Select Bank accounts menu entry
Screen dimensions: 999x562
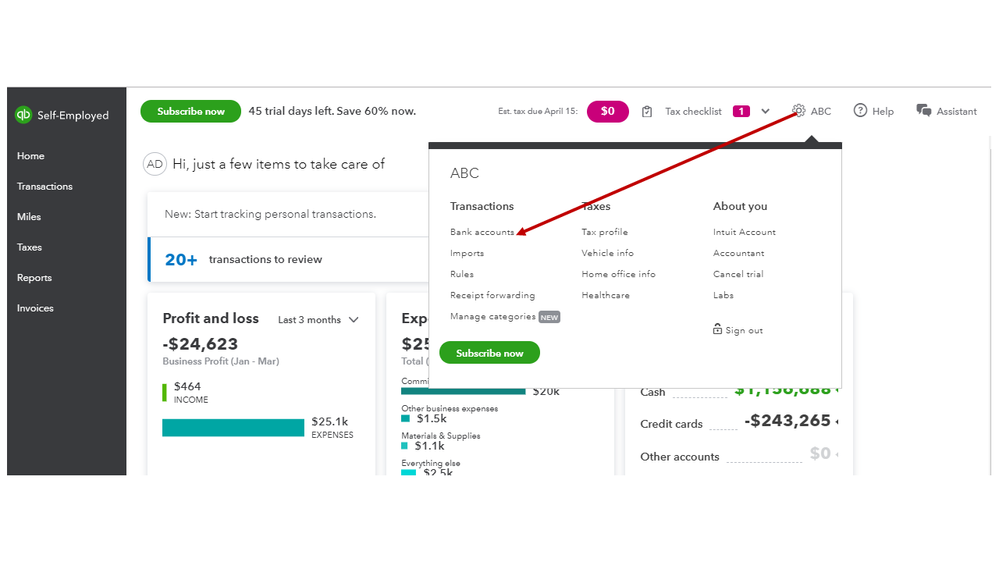click(482, 232)
